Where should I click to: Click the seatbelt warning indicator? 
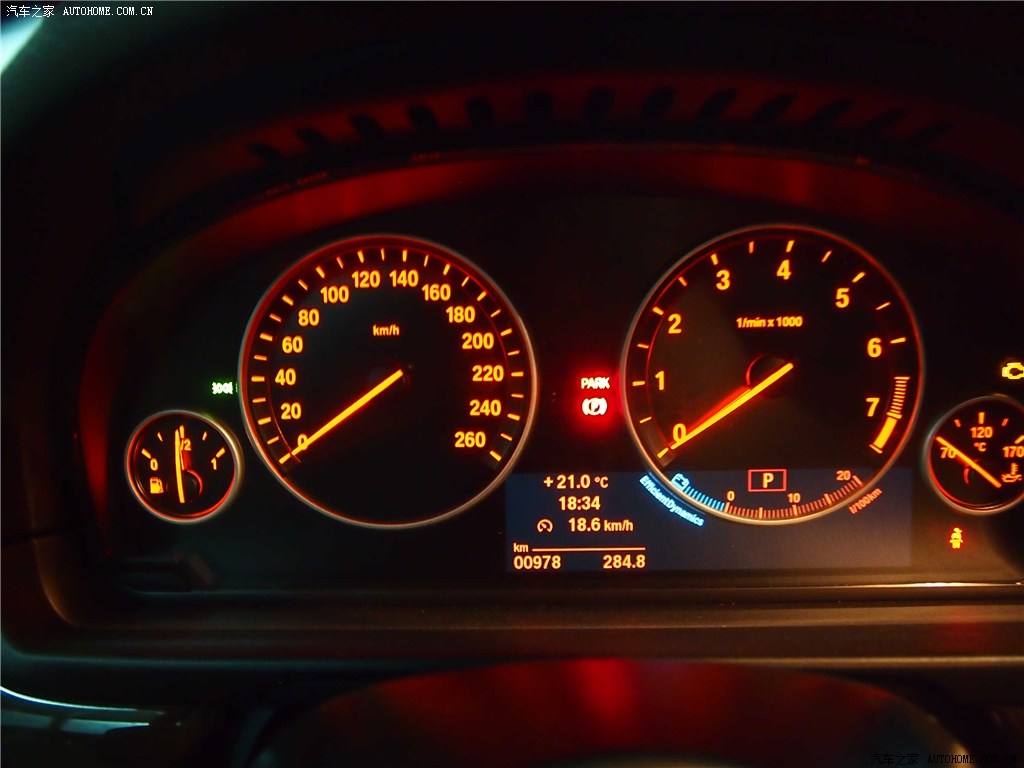click(x=956, y=538)
